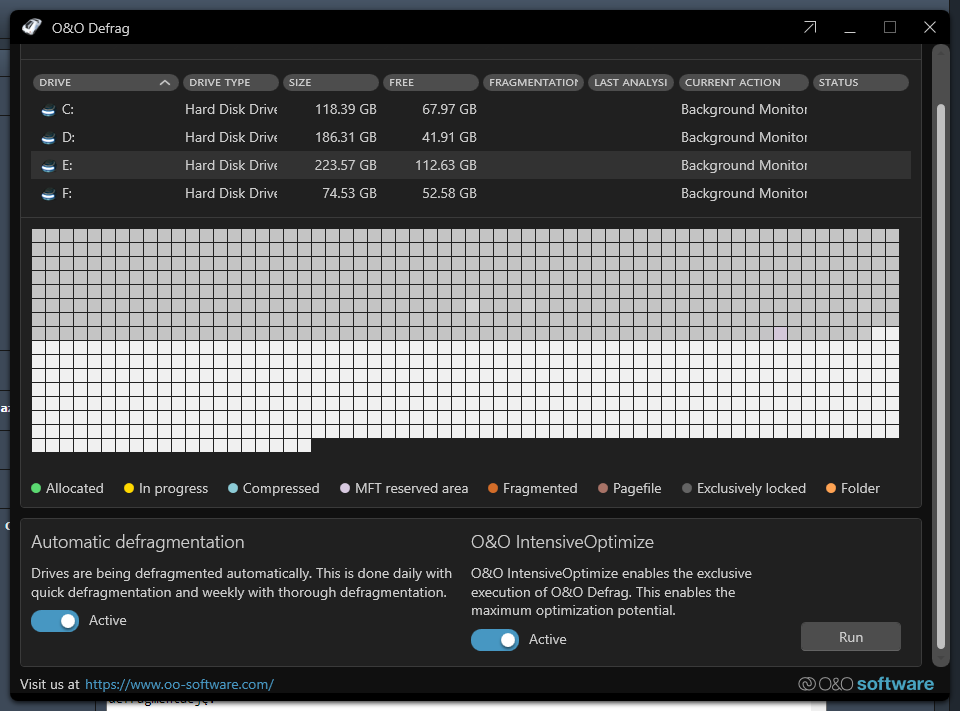The image size is (960, 711).
Task: Toggle sort arrow on DRIVE column
Action: (x=165, y=82)
